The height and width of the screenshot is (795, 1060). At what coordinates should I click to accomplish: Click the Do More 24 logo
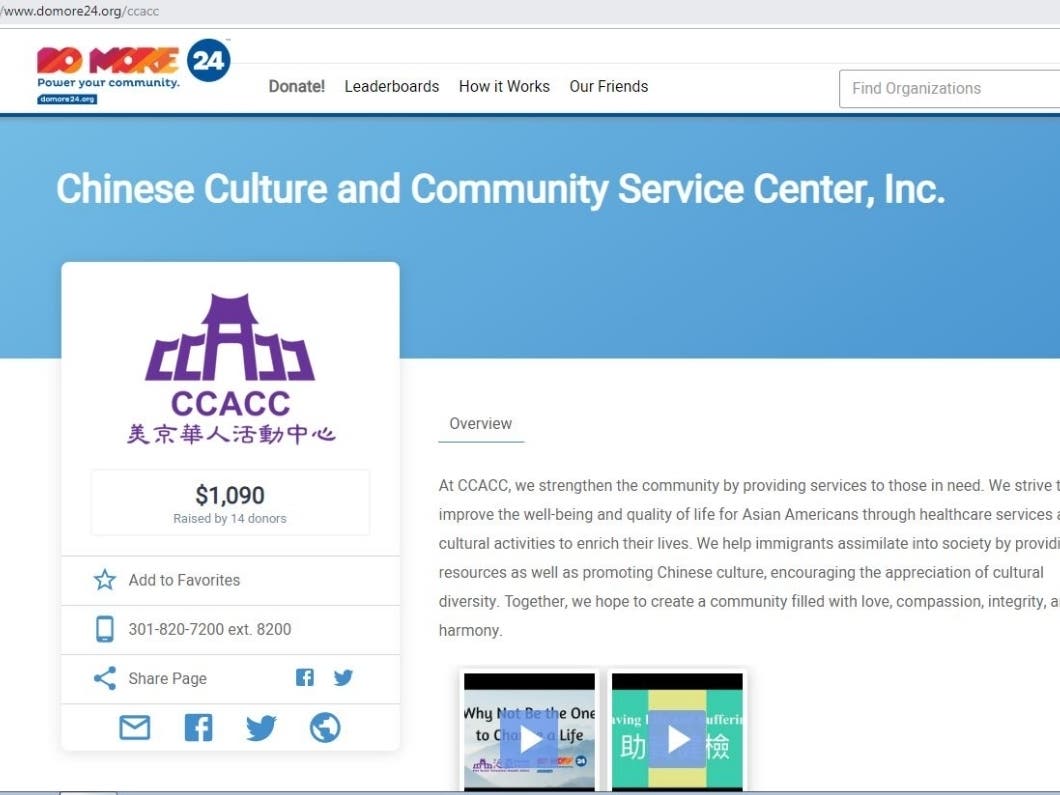(x=132, y=70)
